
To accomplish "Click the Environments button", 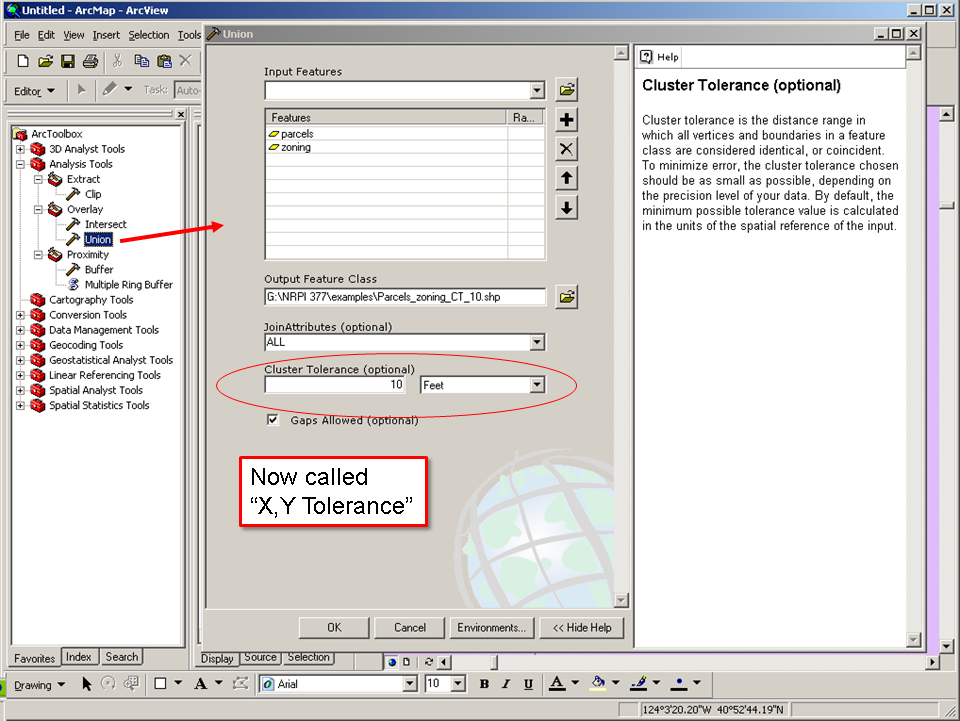I will [x=492, y=627].
